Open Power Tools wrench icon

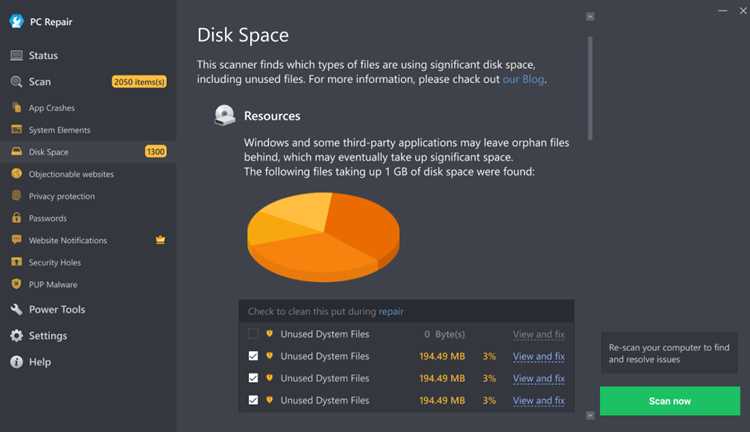16,310
